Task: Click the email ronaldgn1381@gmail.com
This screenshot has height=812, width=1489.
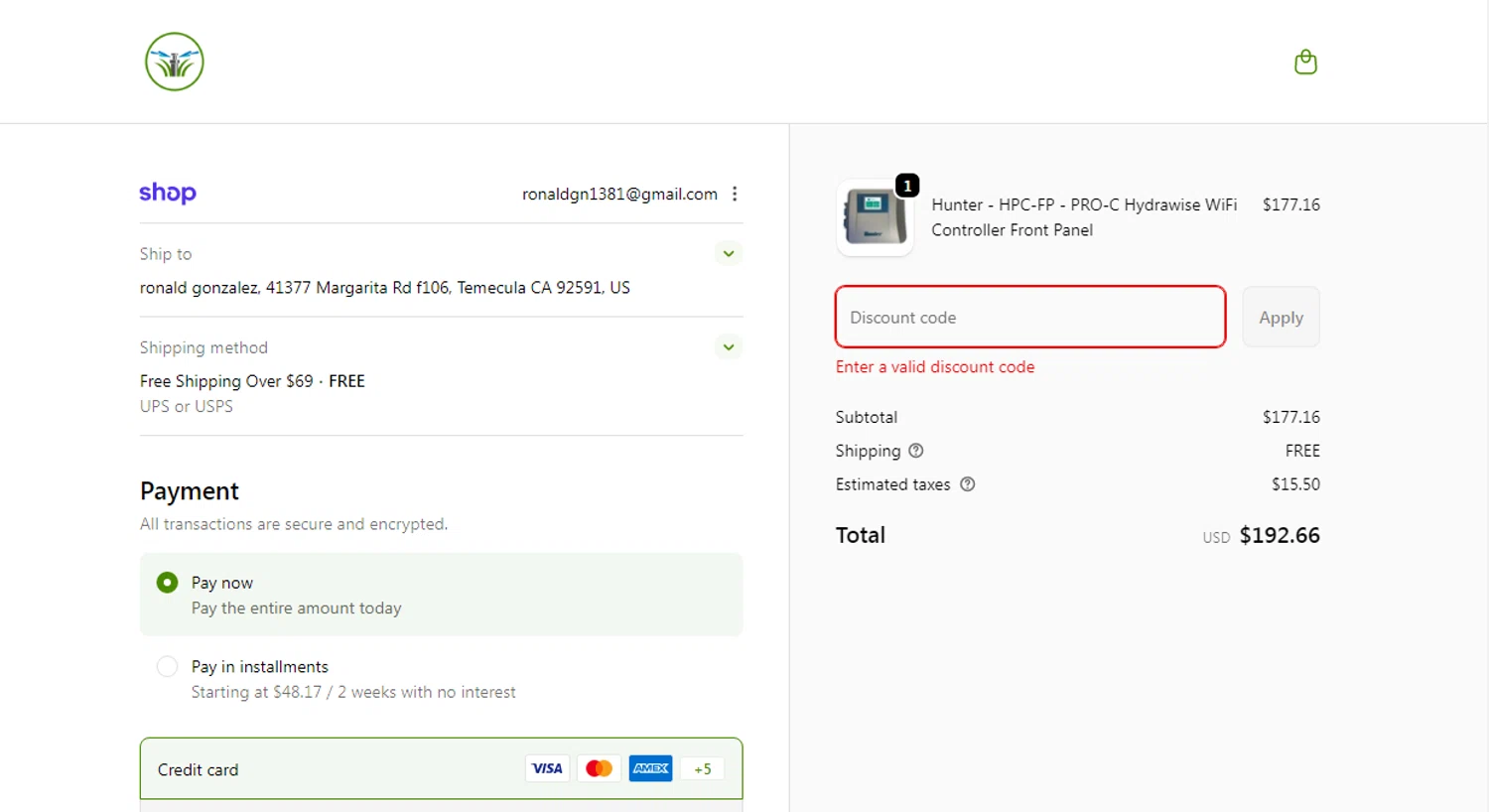Action: click(619, 194)
